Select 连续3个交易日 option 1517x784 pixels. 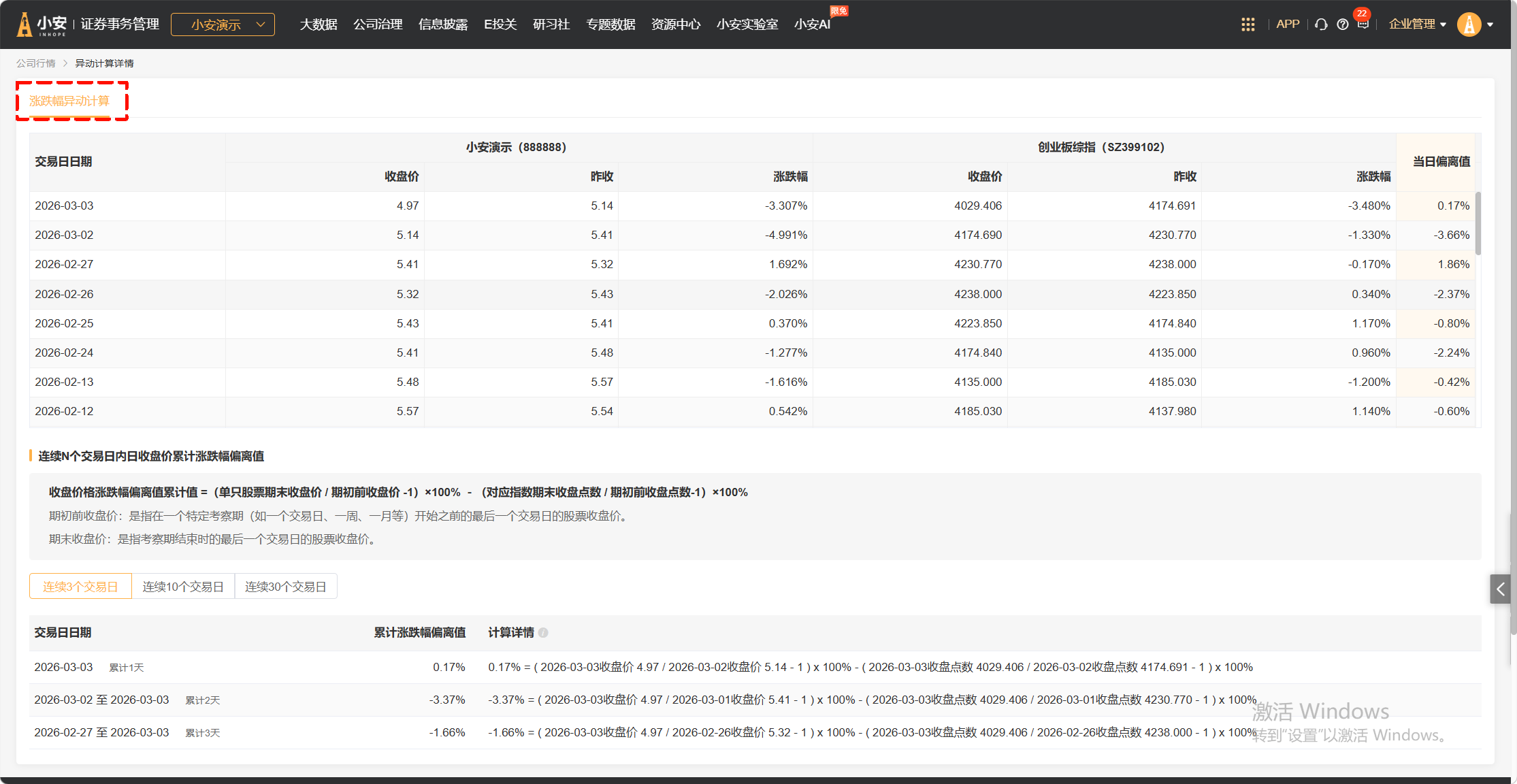point(80,587)
